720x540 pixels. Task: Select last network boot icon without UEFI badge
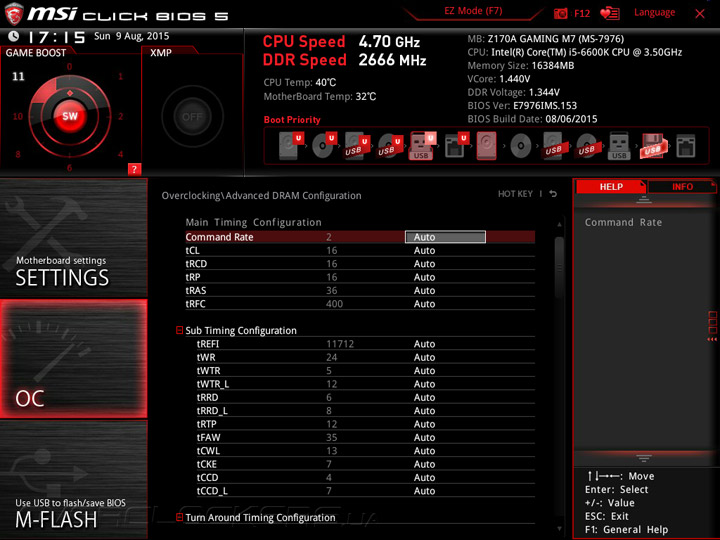tap(686, 146)
